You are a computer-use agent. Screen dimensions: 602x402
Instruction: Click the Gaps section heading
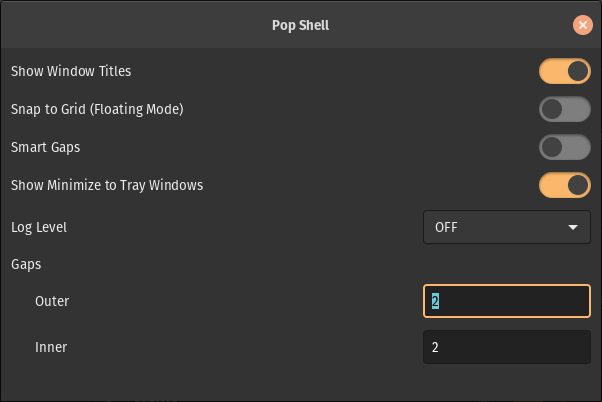(26, 264)
